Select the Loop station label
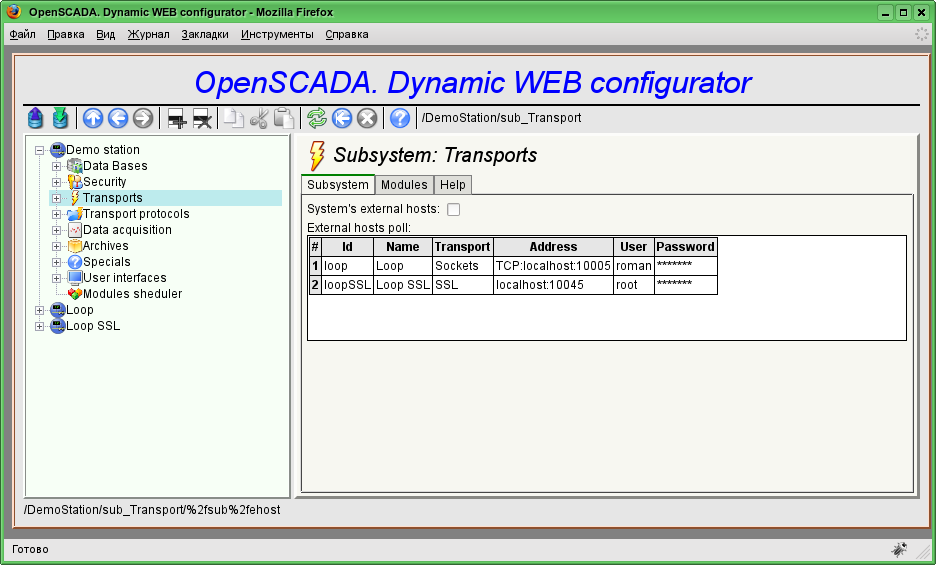936x565 pixels. (79, 309)
